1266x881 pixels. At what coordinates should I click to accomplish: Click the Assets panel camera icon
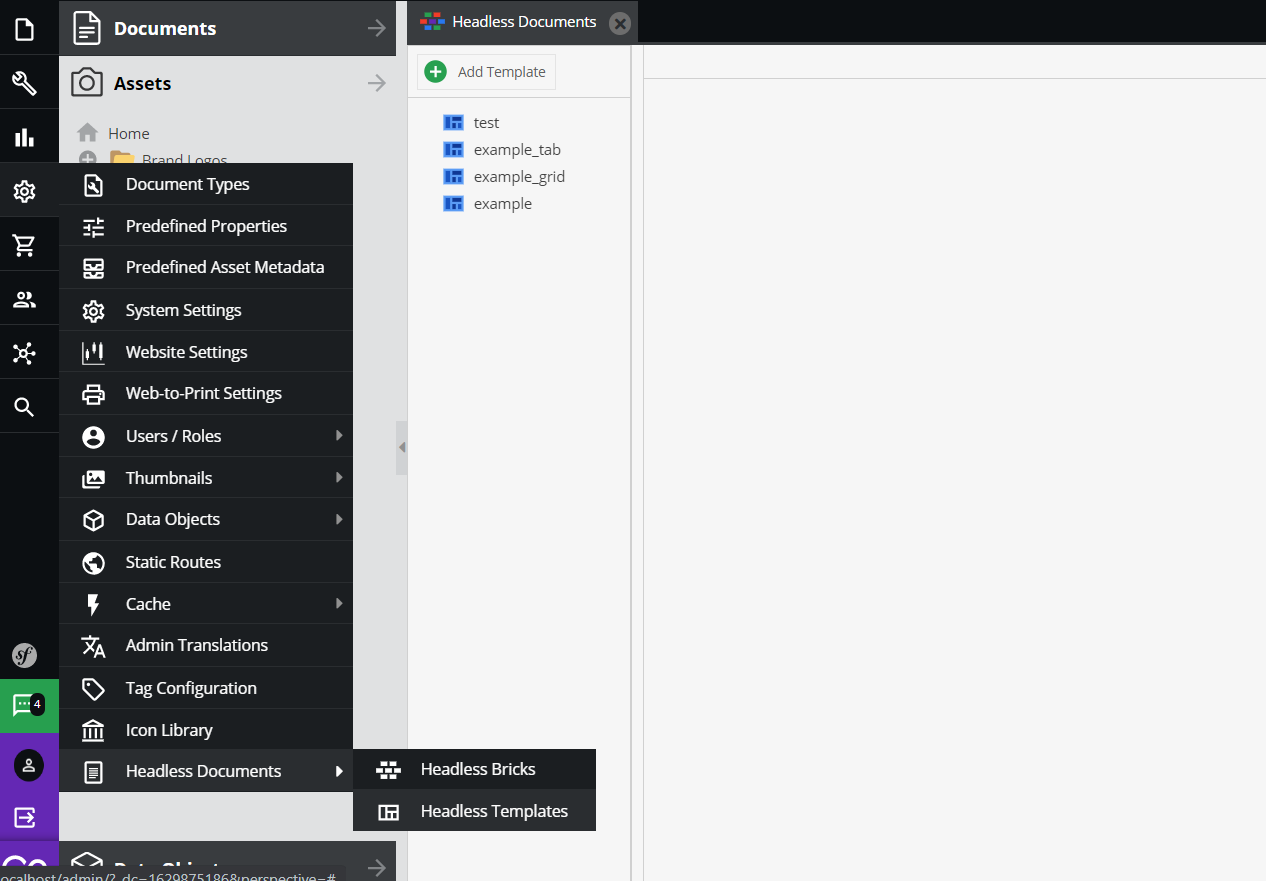(87, 83)
